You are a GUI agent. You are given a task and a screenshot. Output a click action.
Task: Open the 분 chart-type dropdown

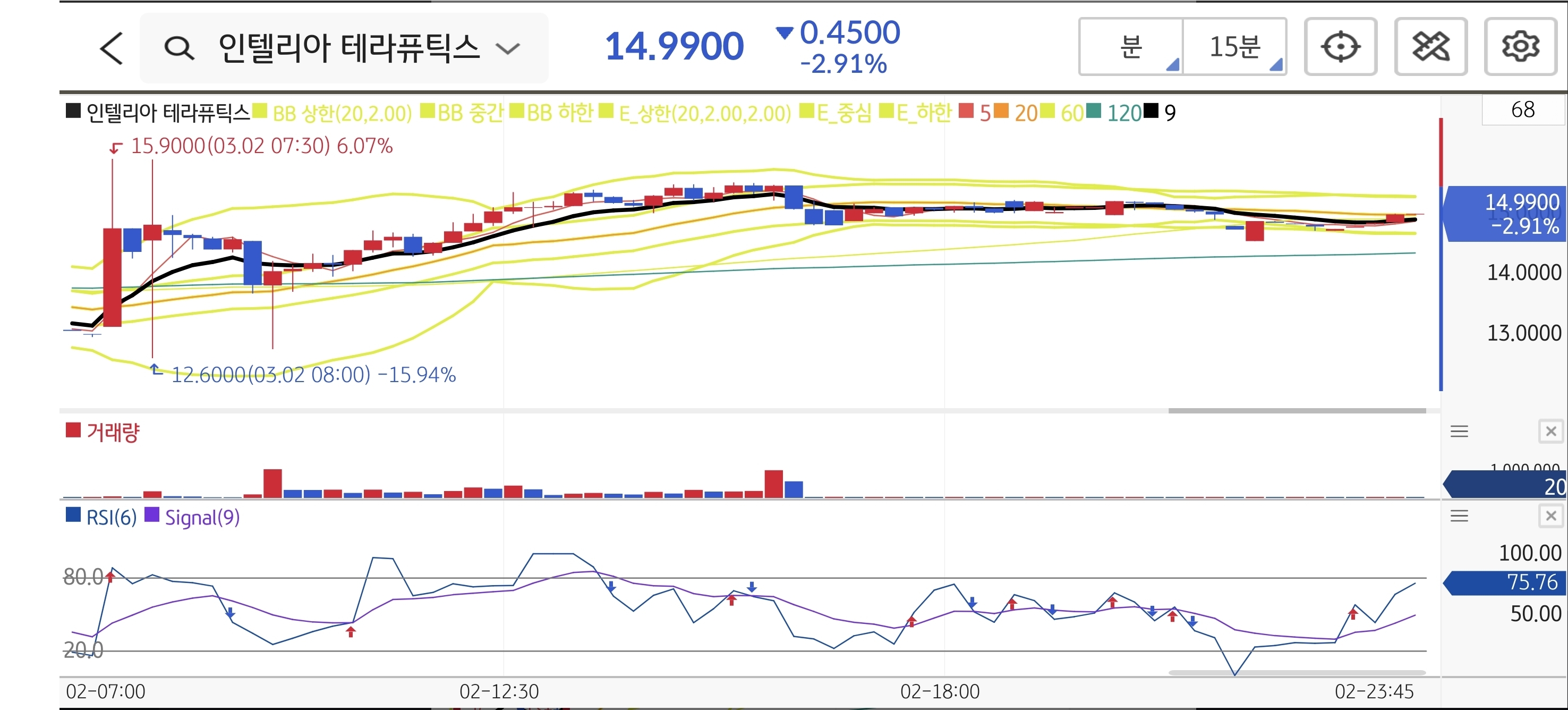pos(1131,47)
